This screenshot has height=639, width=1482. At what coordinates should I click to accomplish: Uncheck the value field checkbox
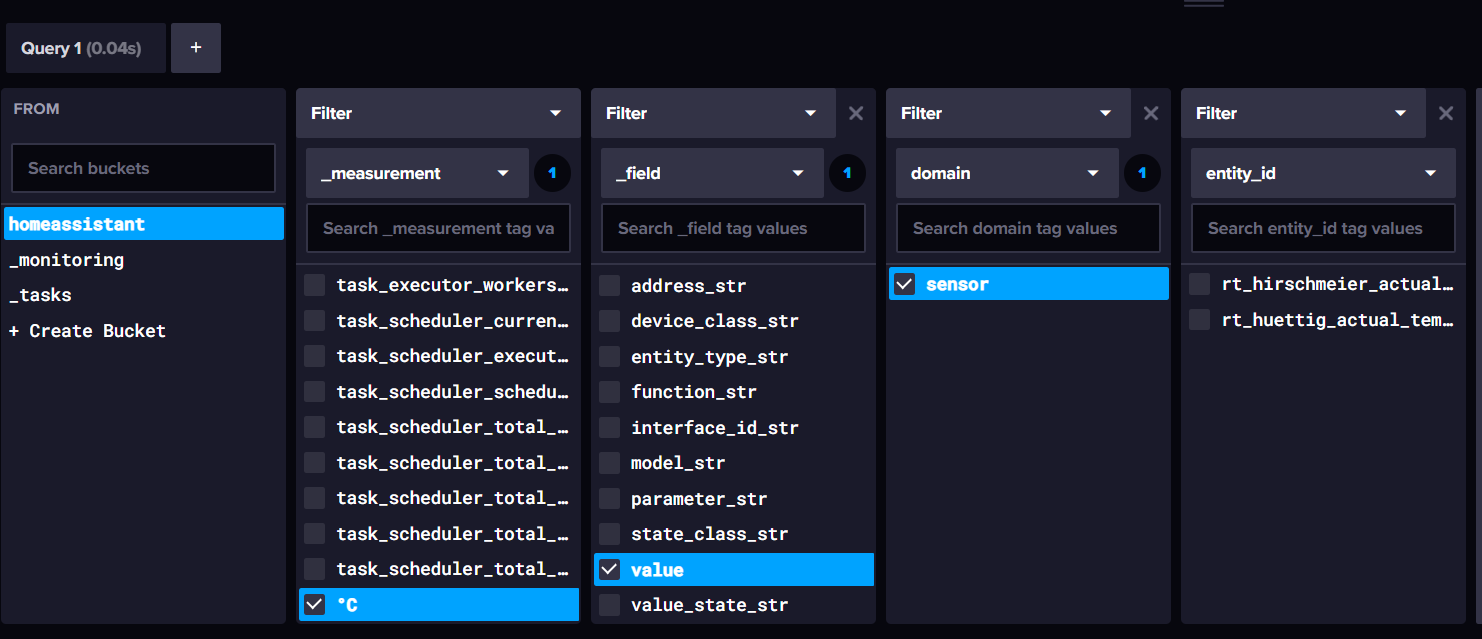point(610,569)
